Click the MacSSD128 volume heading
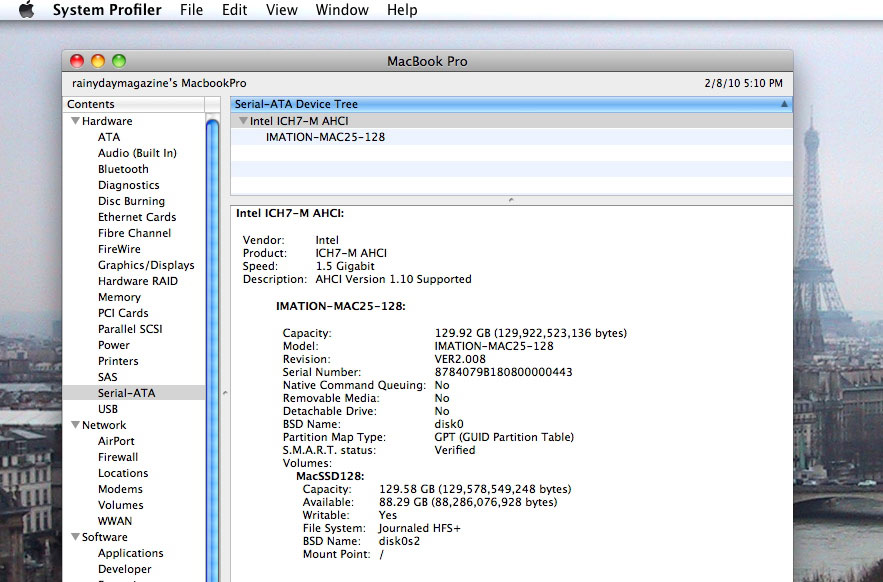This screenshot has height=582, width=883. 330,476
